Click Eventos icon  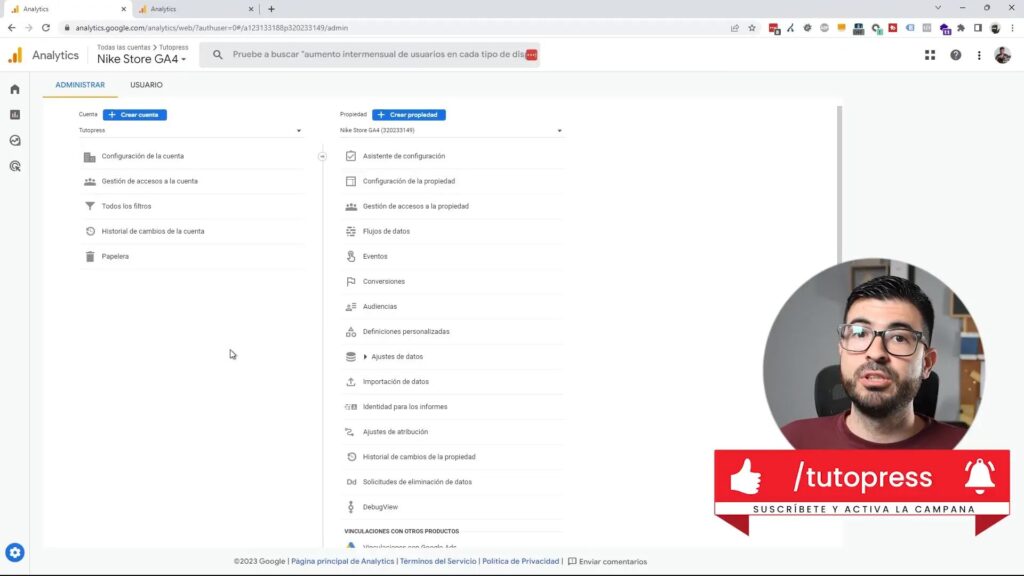point(351,257)
